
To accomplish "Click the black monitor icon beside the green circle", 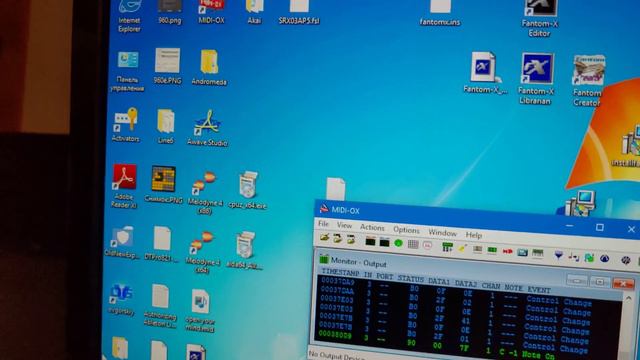I will point(384,242).
